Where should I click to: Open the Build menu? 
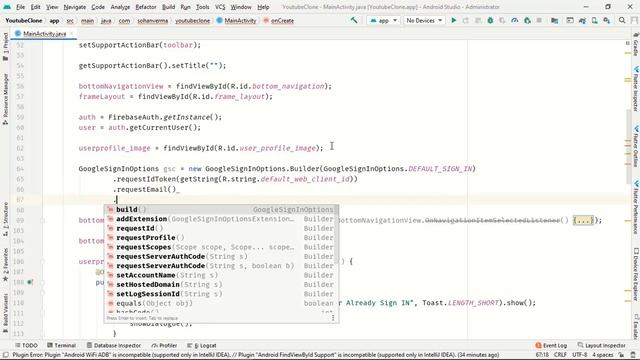[168, 7]
